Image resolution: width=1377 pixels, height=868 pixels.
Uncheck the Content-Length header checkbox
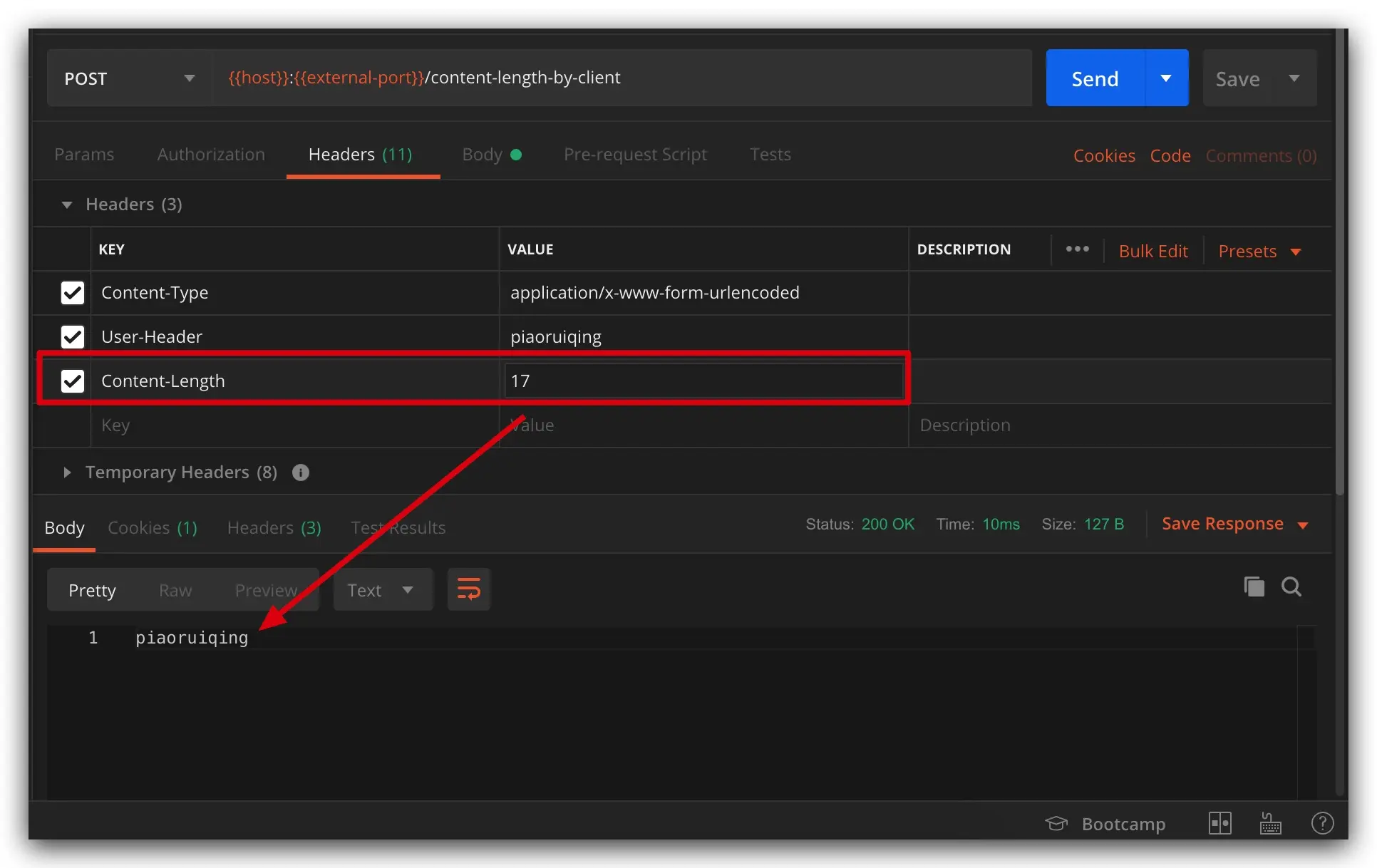click(73, 381)
